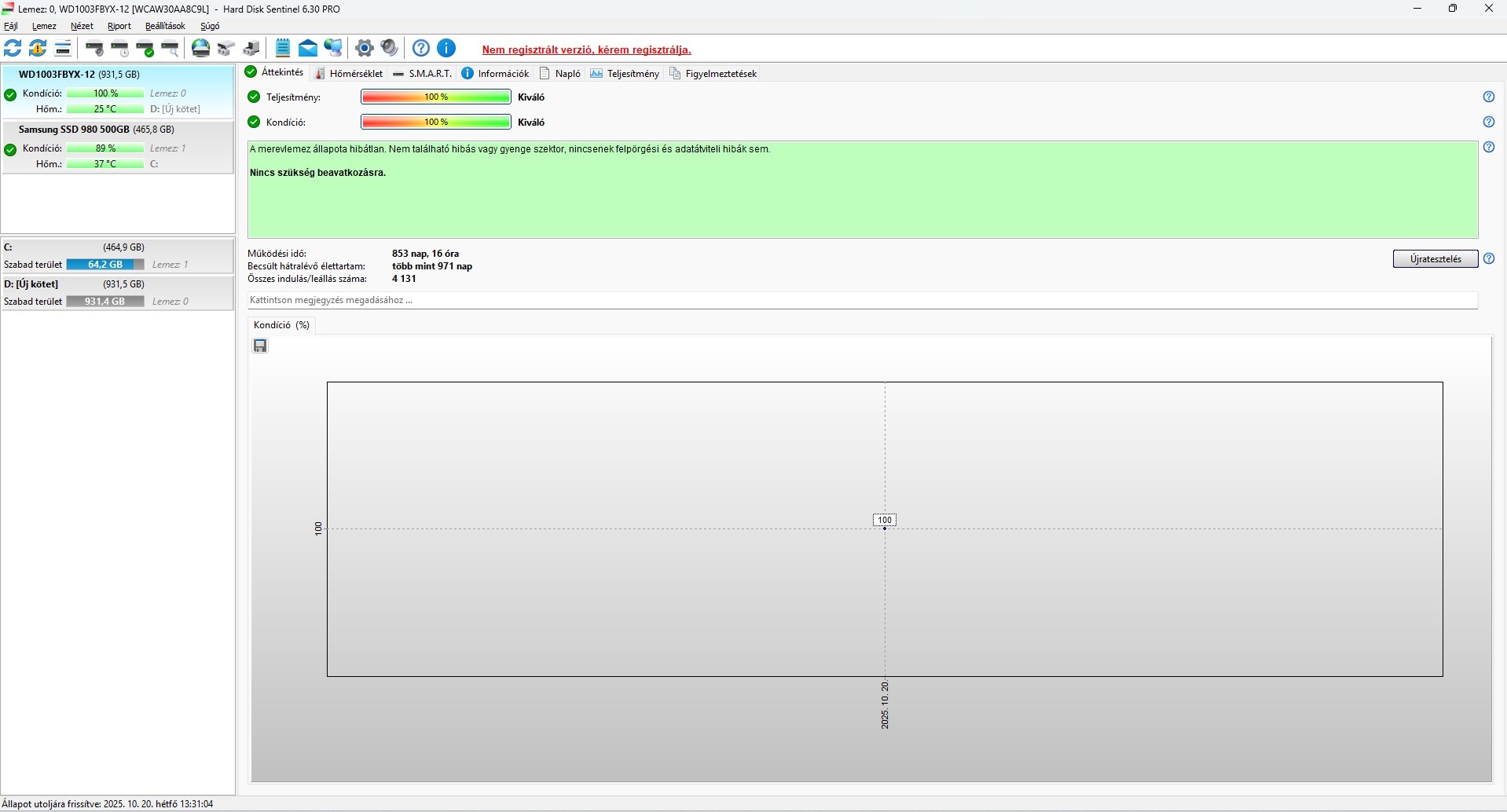Open the Beállítások menu
The image size is (1507, 812).
pos(165,26)
